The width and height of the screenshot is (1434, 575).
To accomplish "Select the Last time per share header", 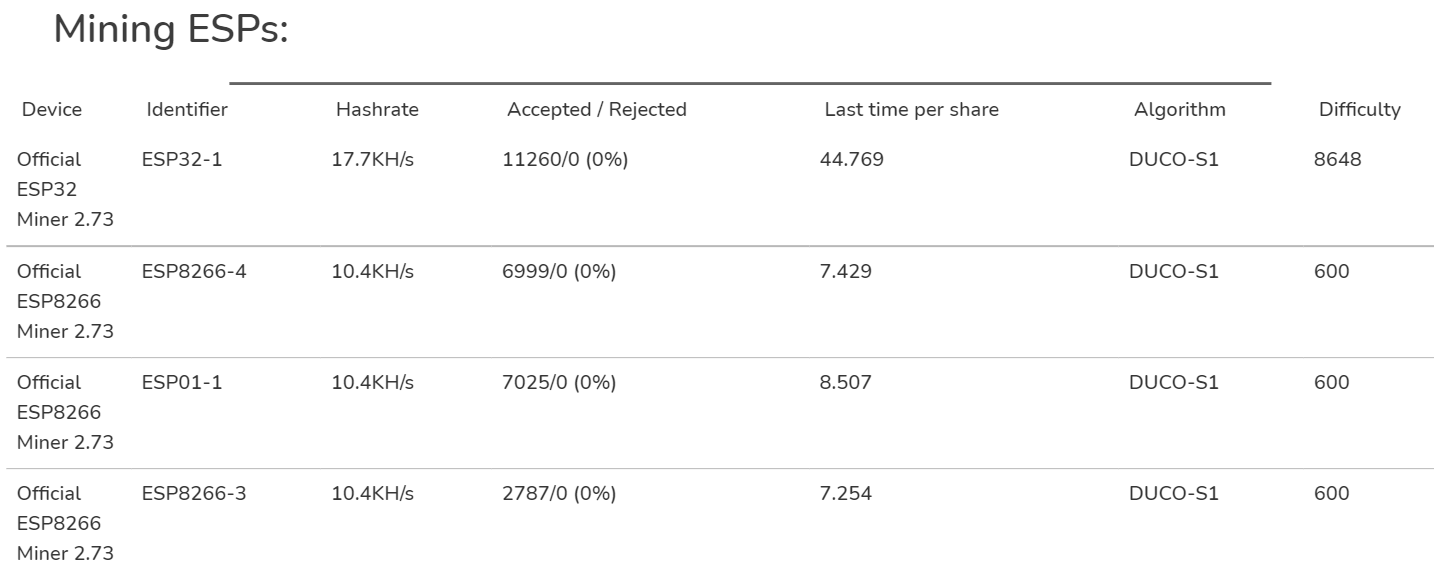I will click(911, 110).
